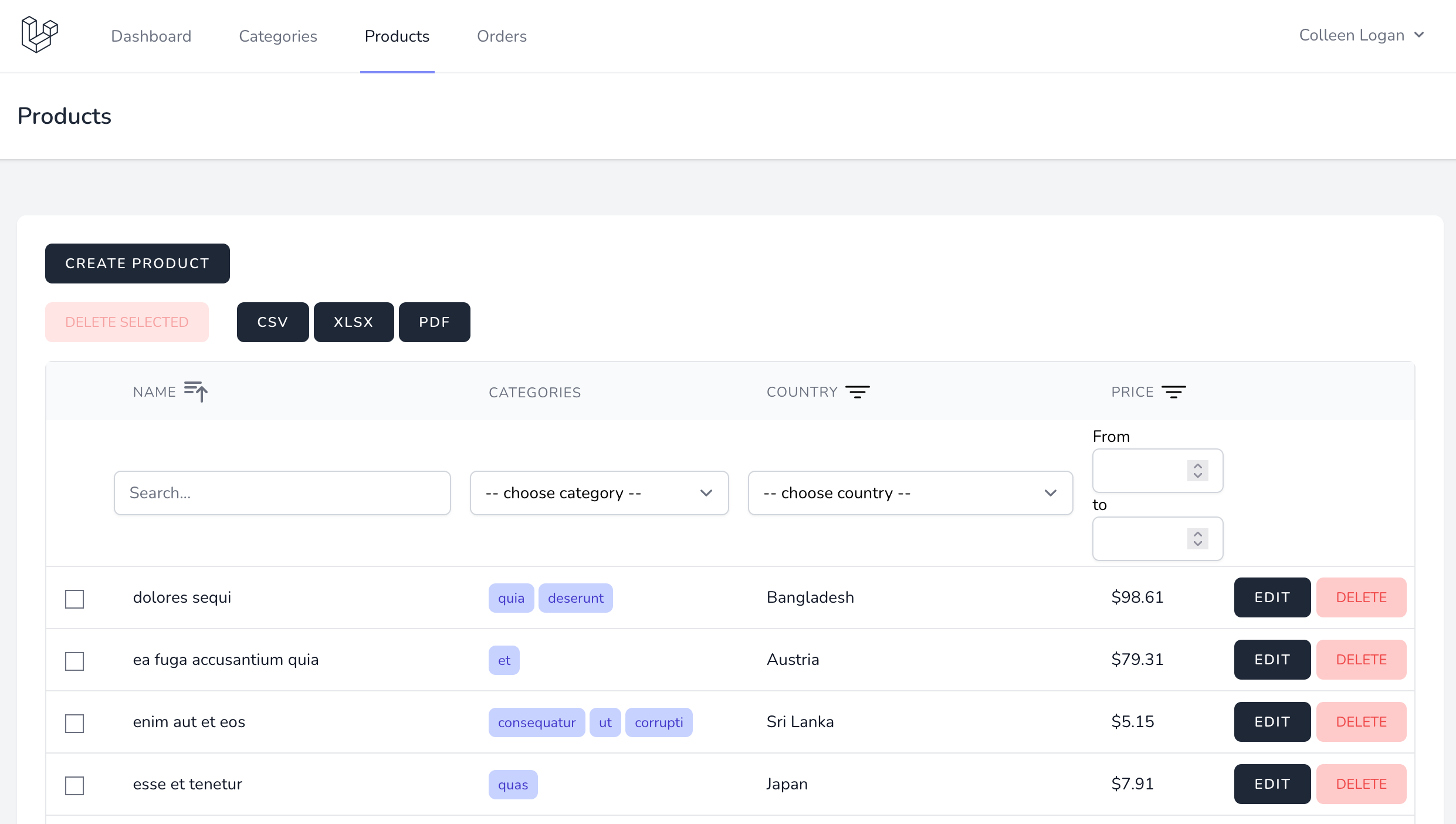
Task: Expand the choose country dropdown
Action: [910, 493]
